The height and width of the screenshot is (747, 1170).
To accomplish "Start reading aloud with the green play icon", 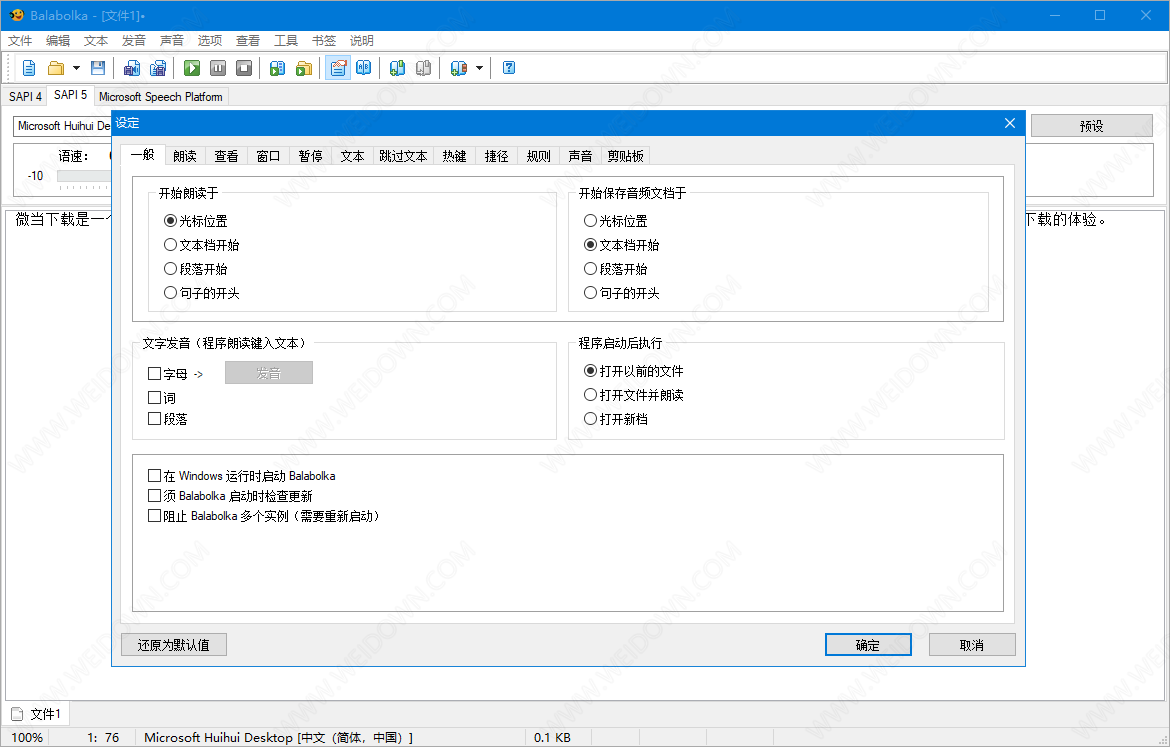I will coord(192,69).
